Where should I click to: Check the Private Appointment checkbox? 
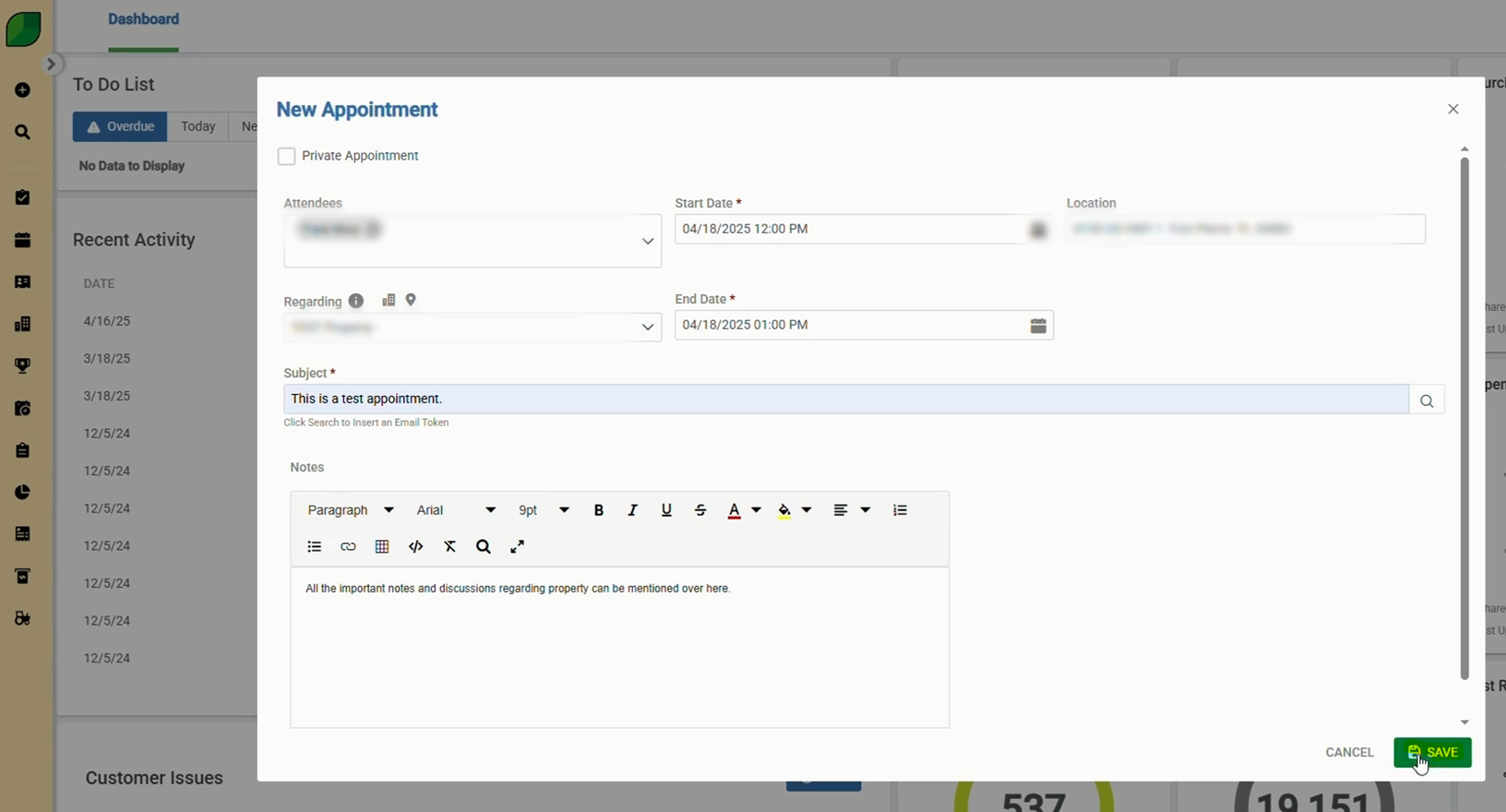(286, 156)
